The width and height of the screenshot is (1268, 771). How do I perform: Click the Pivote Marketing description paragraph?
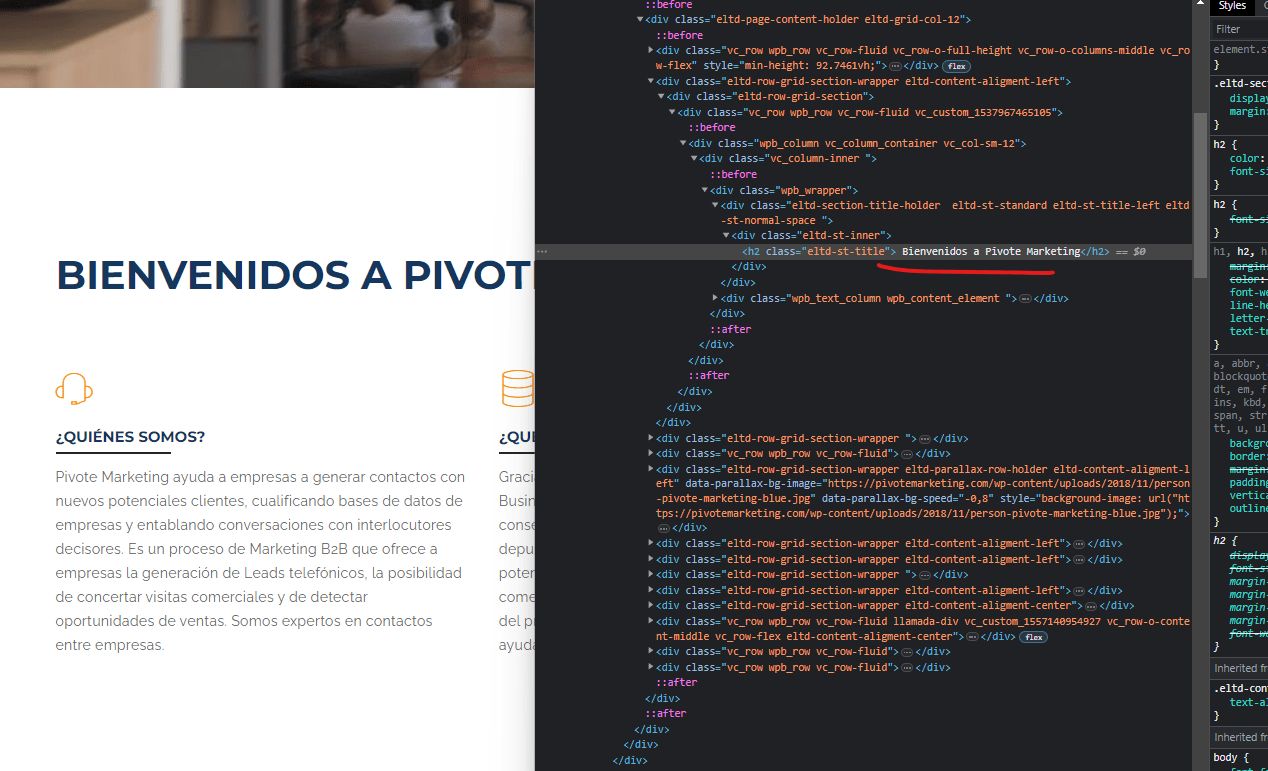click(261, 561)
